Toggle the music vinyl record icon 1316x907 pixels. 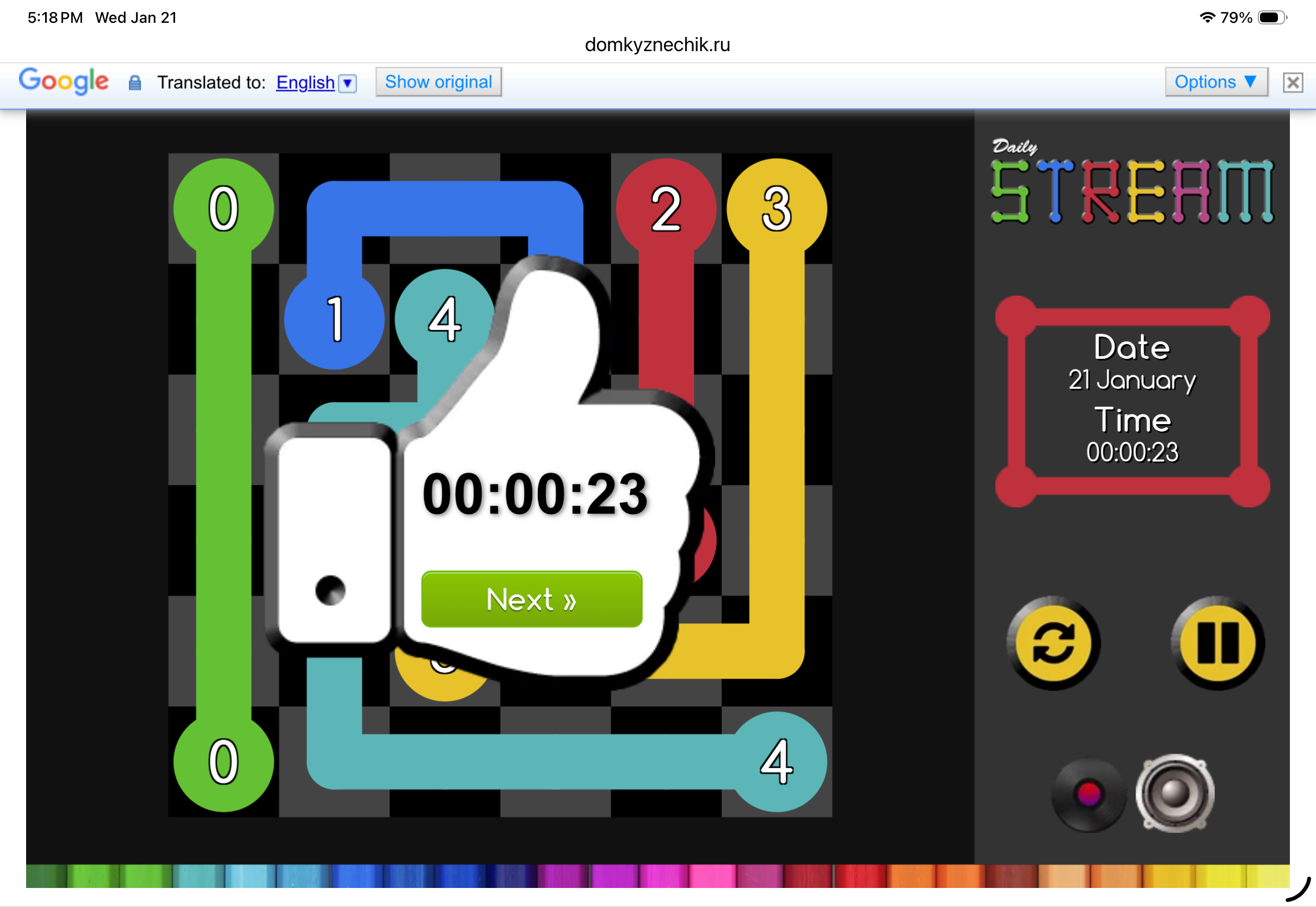point(1088,794)
